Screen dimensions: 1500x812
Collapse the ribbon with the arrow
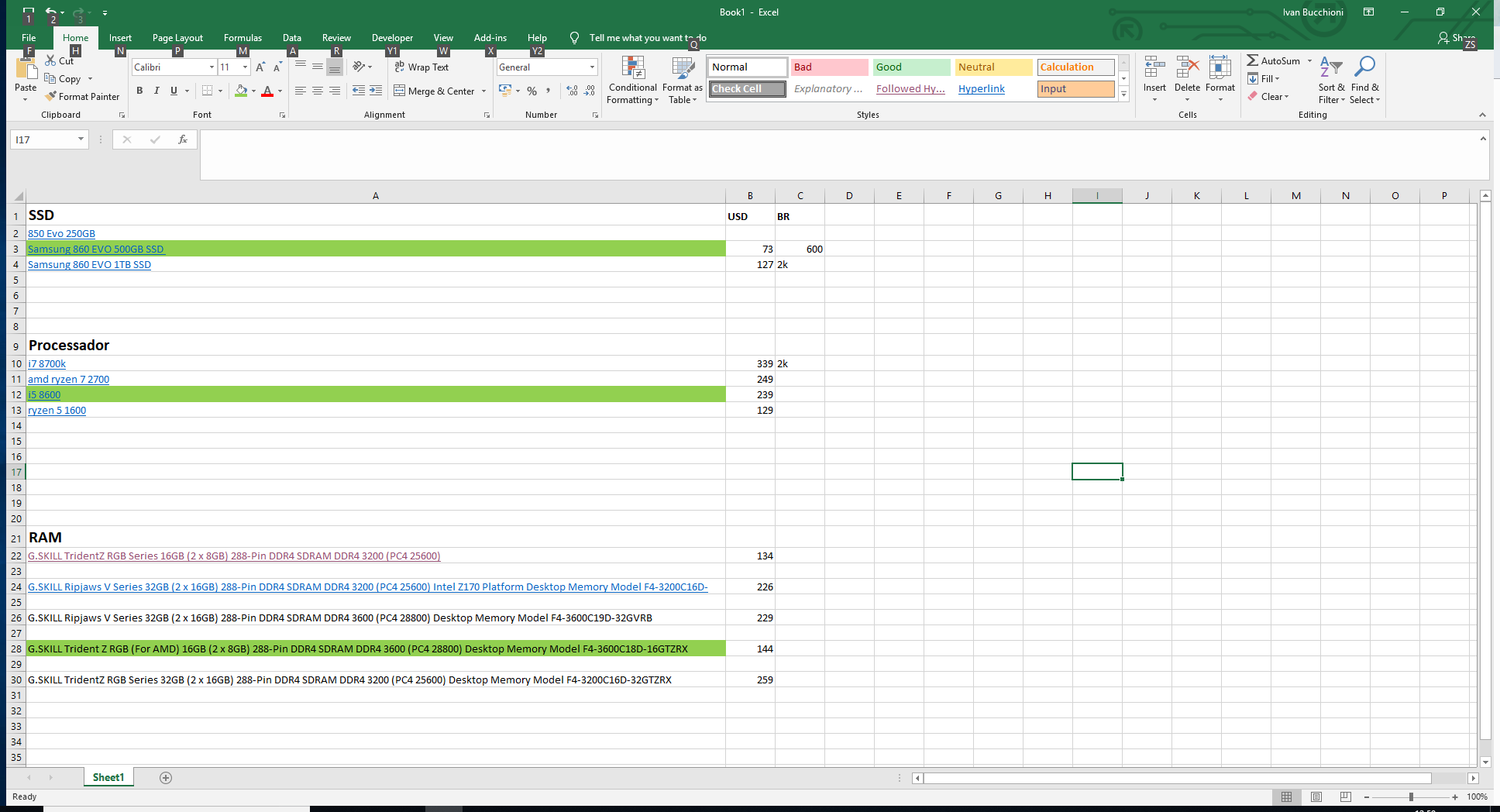1482,115
